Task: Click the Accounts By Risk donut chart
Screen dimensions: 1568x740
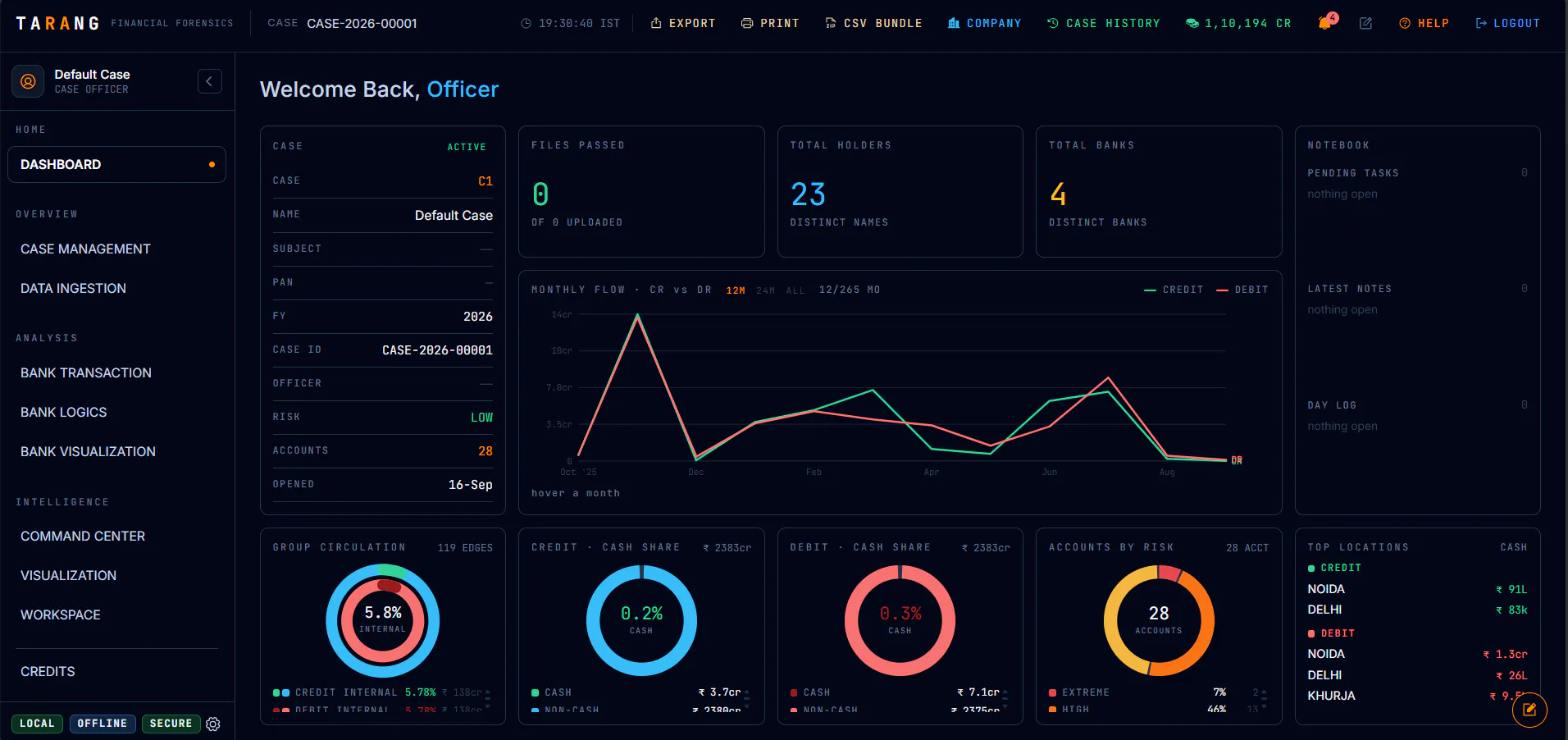Action: pos(1159,620)
